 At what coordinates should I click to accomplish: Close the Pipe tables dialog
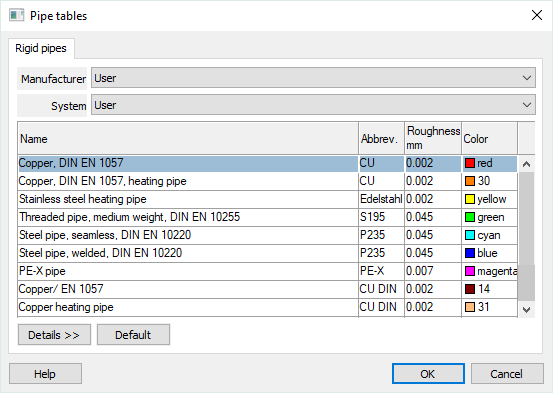coord(537,15)
